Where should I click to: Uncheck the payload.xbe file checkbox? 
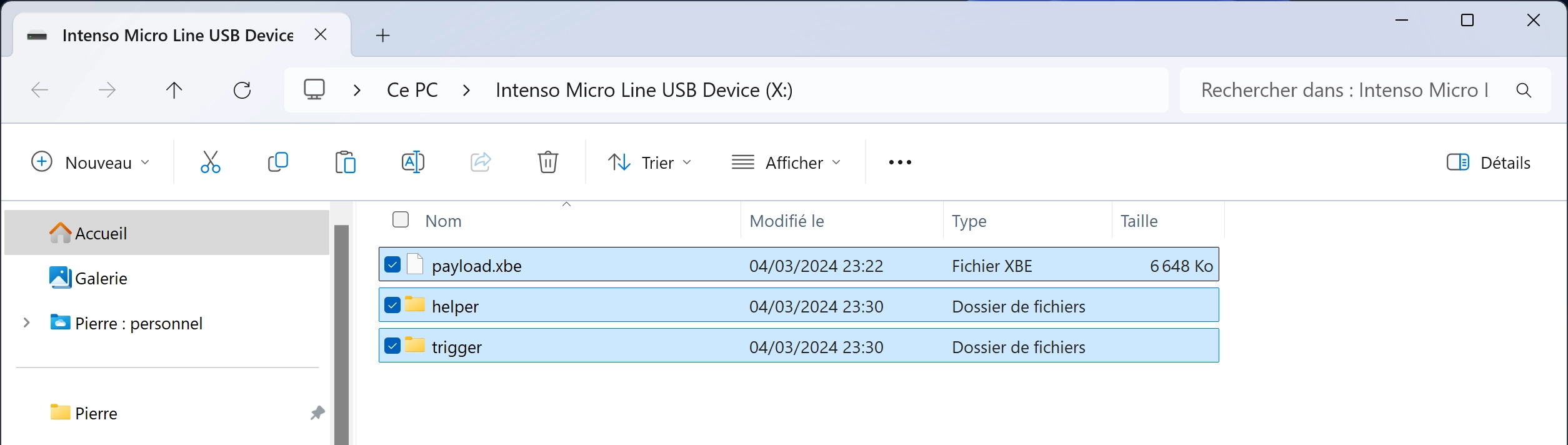click(392, 264)
